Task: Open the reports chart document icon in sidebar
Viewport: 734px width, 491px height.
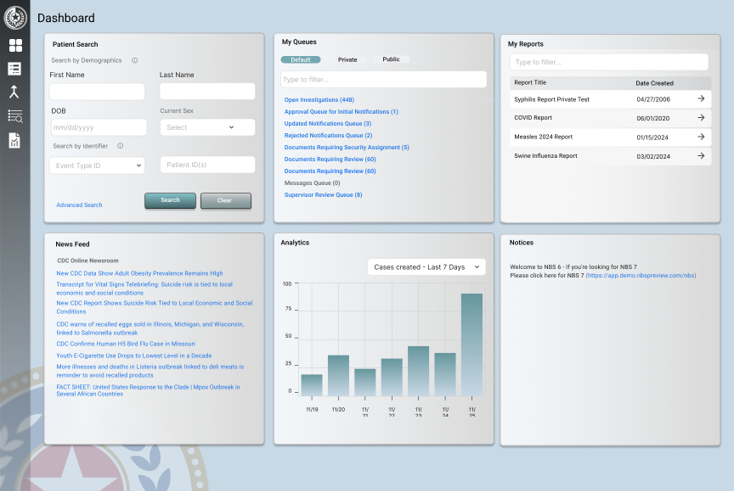Action: 15,140
